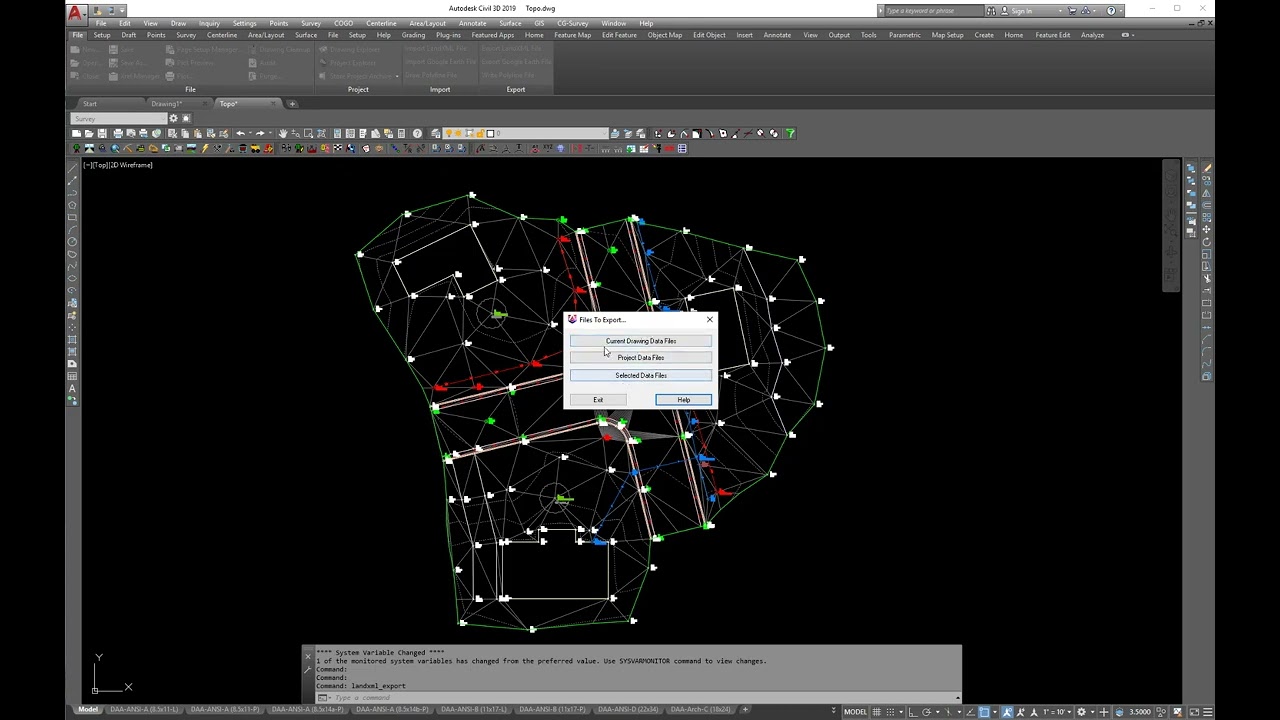This screenshot has height=720, width=1280.
Task: Close the Files To Export dialog
Action: pos(710,320)
